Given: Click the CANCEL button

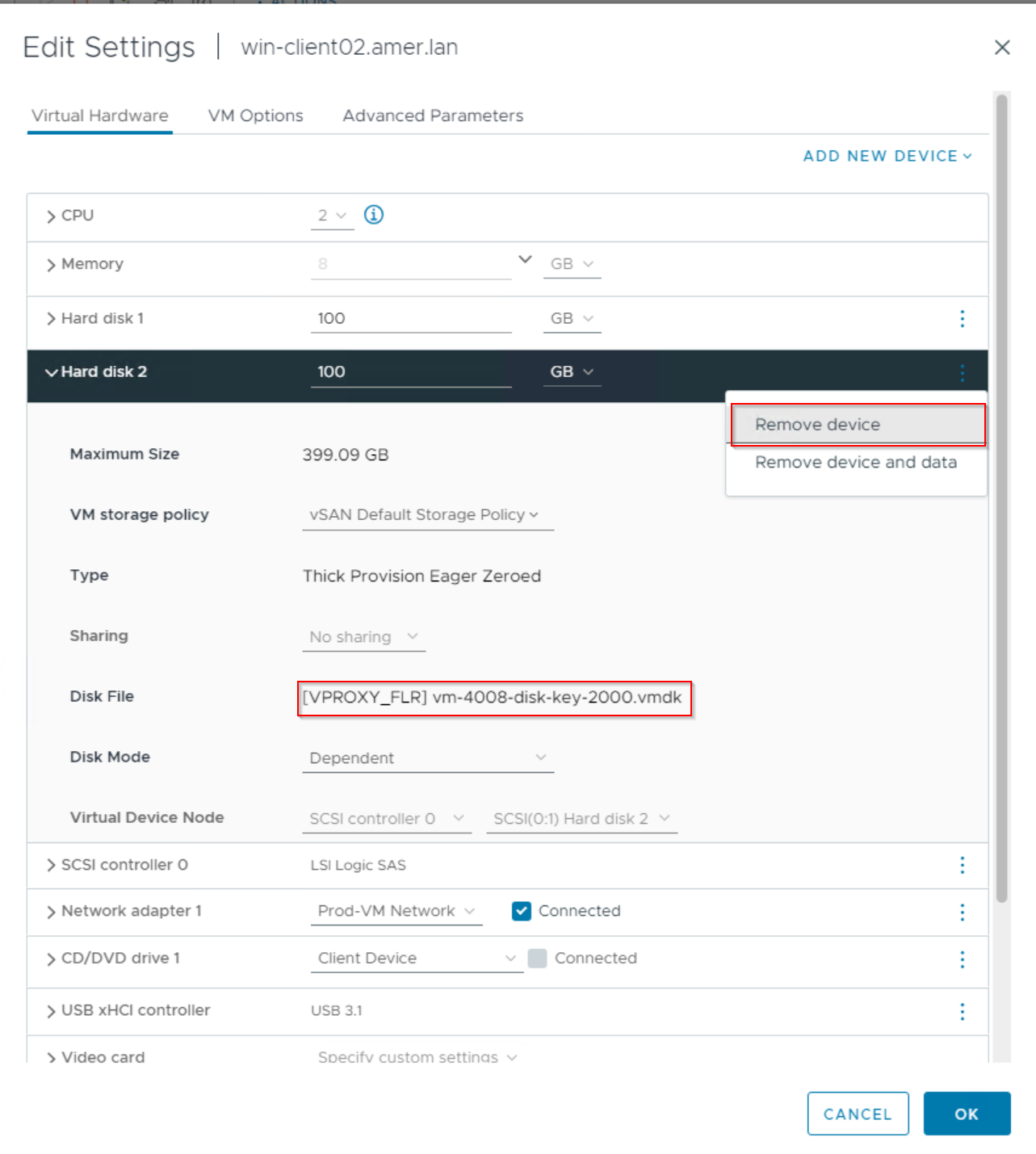Looking at the screenshot, I should [x=858, y=1113].
